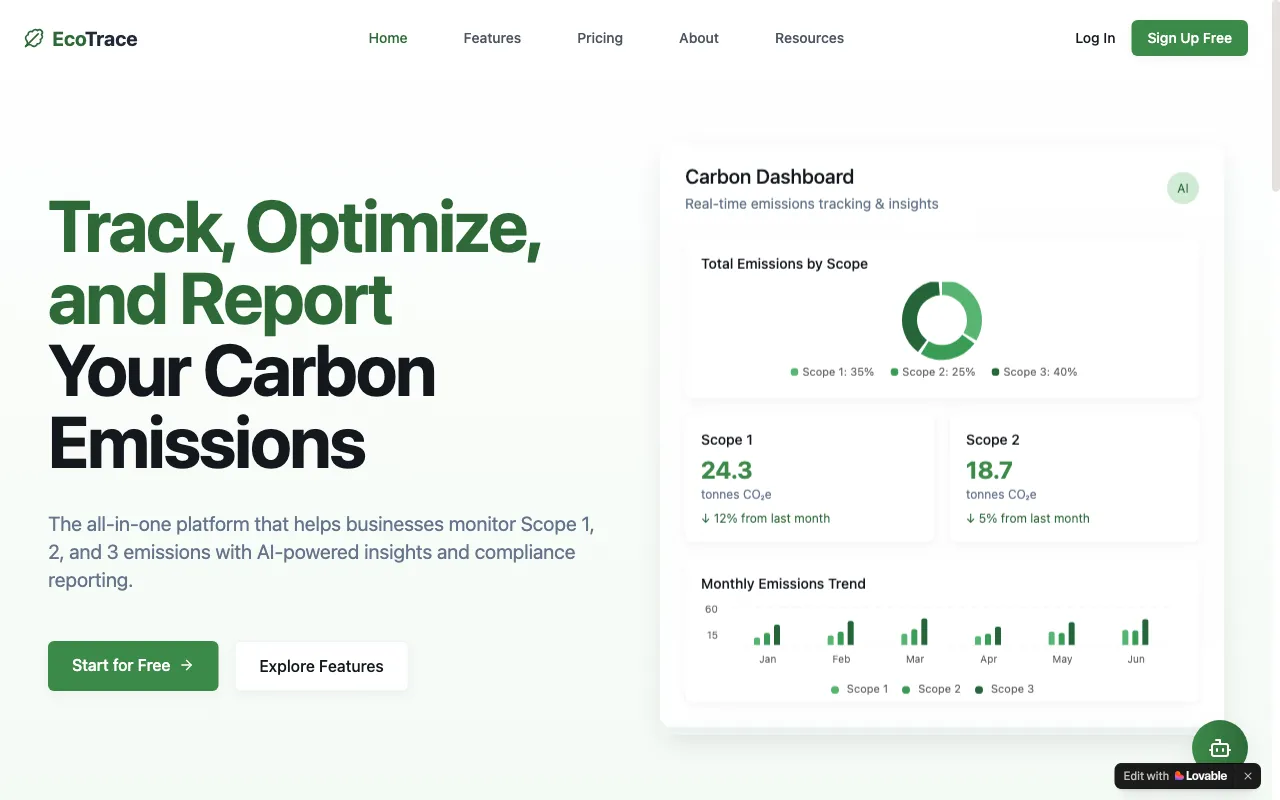Click Scope 2: 25% legend entry
Screen dimensions: 1280x800
click(x=933, y=372)
